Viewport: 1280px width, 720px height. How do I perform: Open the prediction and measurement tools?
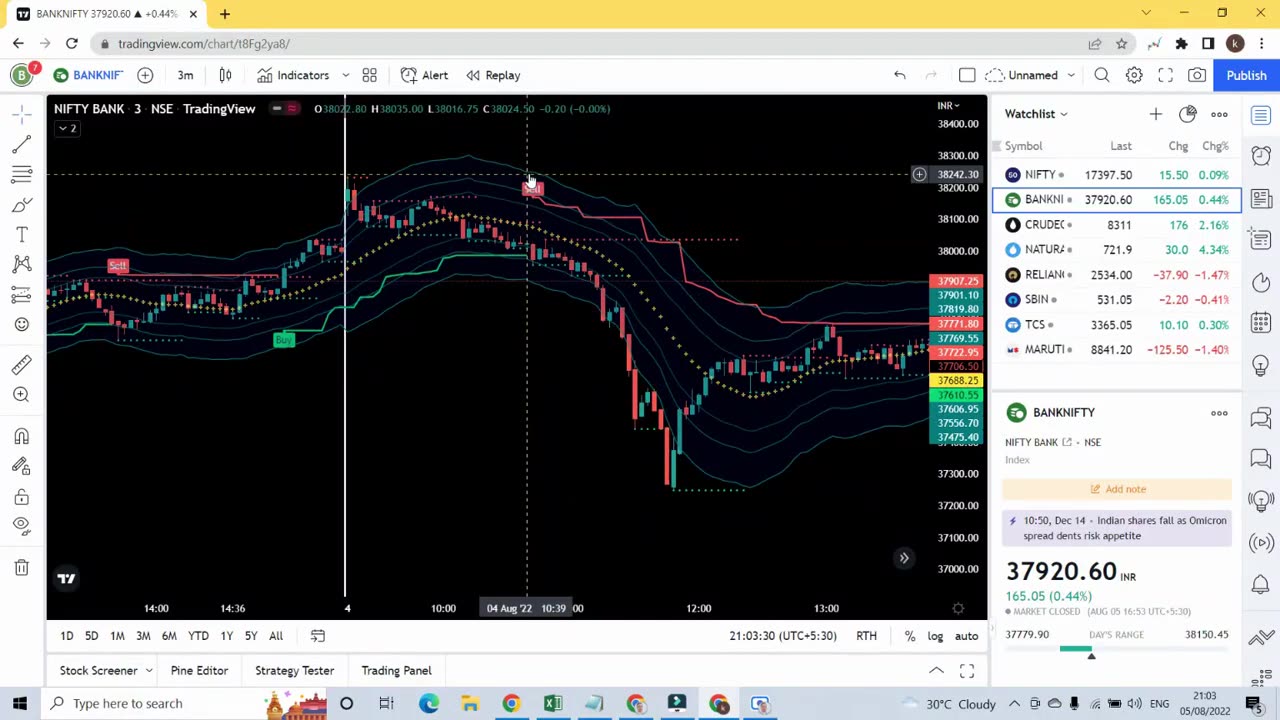[x=21, y=294]
